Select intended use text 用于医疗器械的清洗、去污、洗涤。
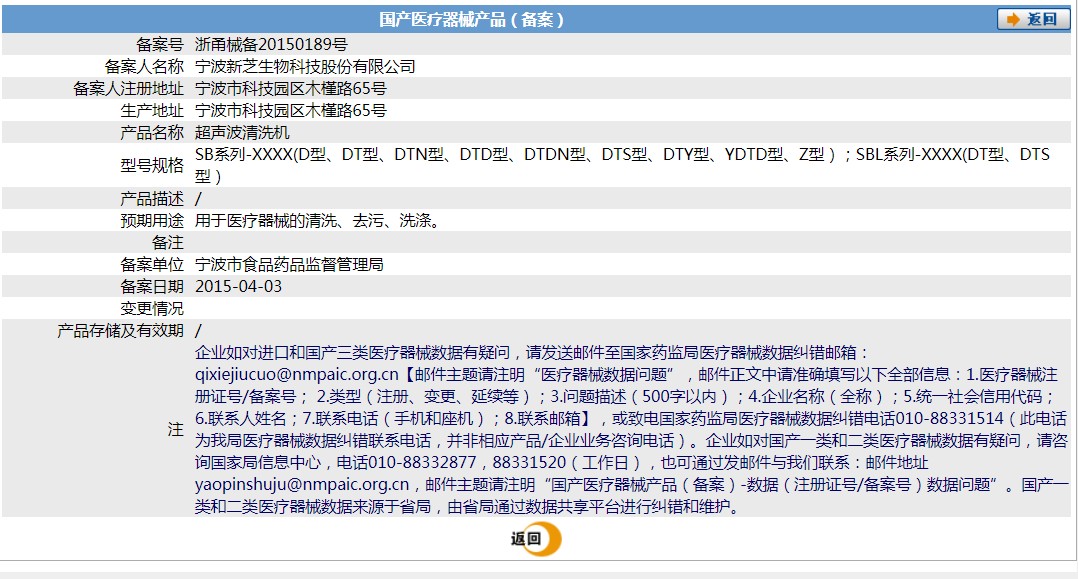The width and height of the screenshot is (1078, 579). (x=318, y=221)
